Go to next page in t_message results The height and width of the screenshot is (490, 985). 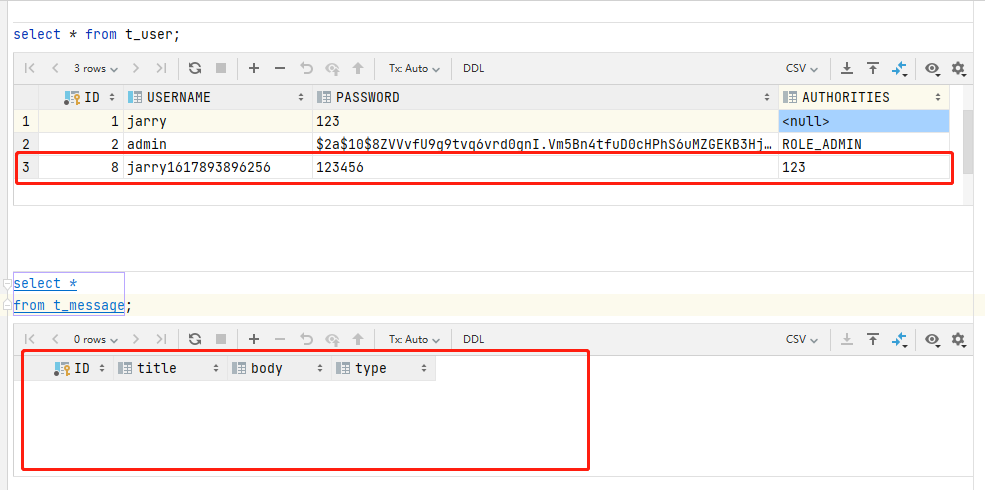coord(136,339)
